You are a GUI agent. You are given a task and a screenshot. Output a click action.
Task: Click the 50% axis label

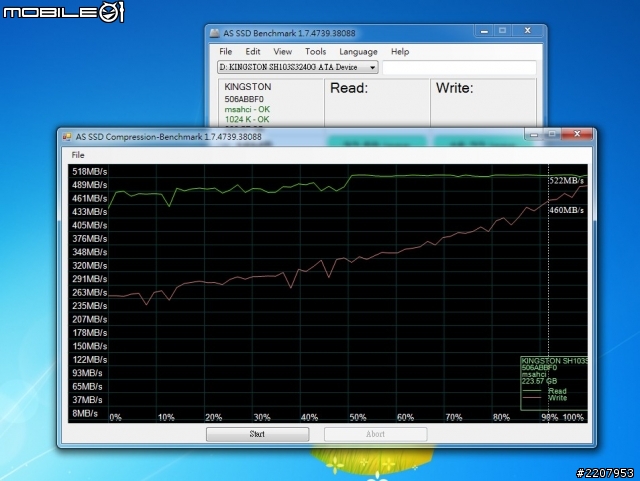click(x=358, y=417)
